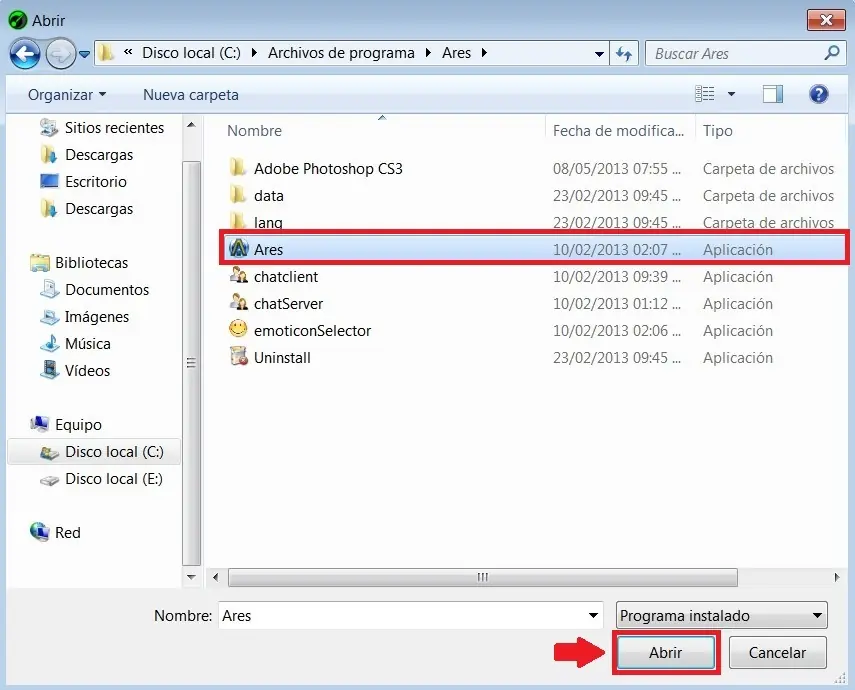Click the Ares breadcrumb in the address bar
The image size is (855, 690).
[x=456, y=53]
